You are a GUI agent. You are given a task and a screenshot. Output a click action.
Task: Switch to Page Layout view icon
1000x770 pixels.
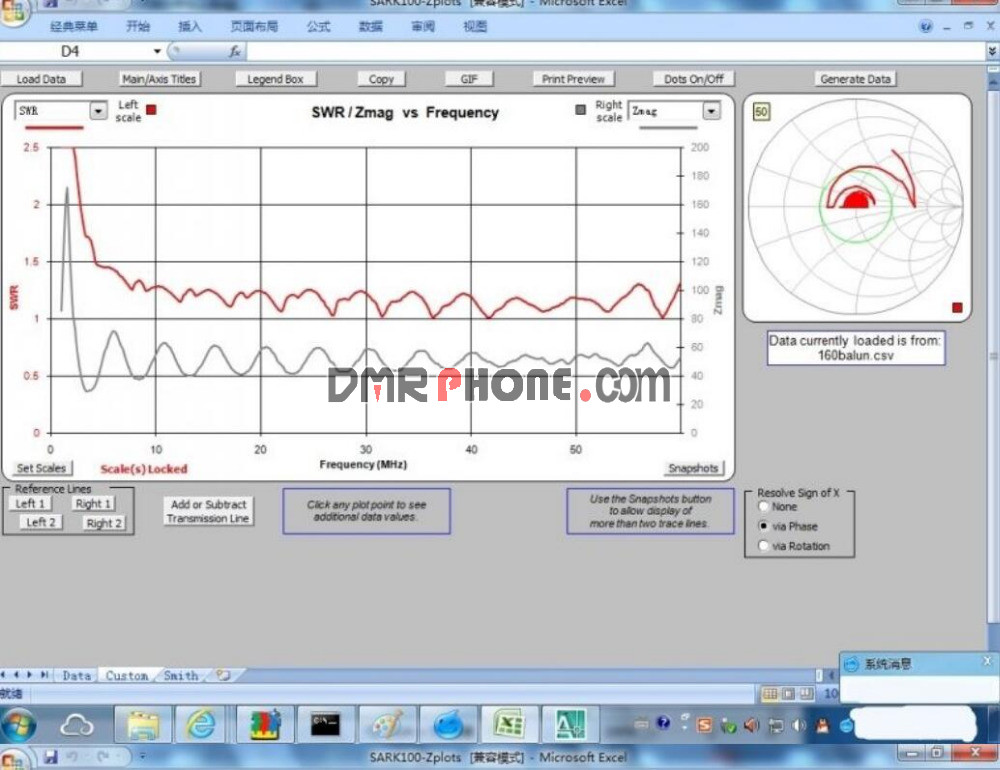[788, 693]
